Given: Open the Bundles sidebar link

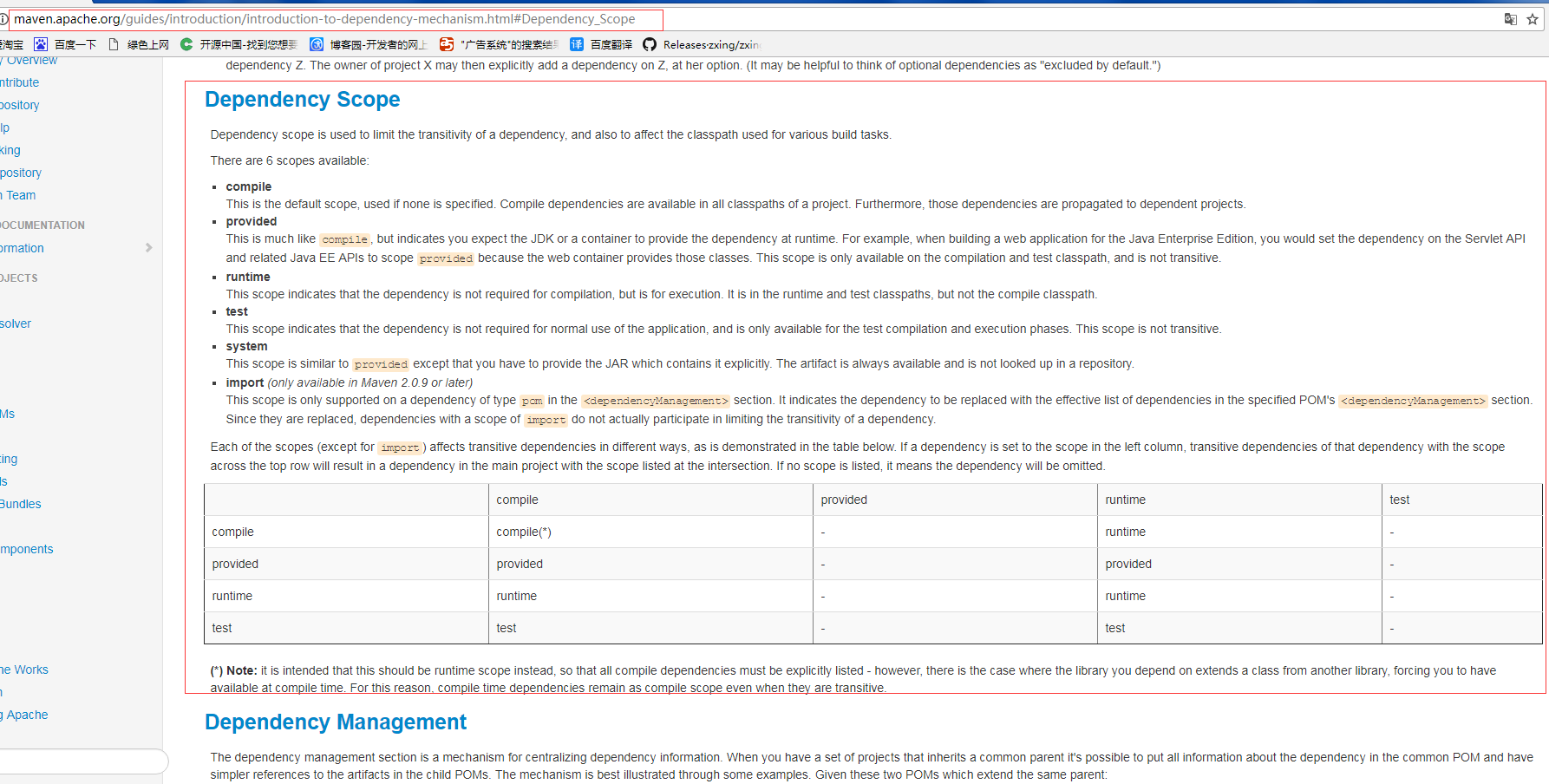Looking at the screenshot, I should (x=21, y=504).
